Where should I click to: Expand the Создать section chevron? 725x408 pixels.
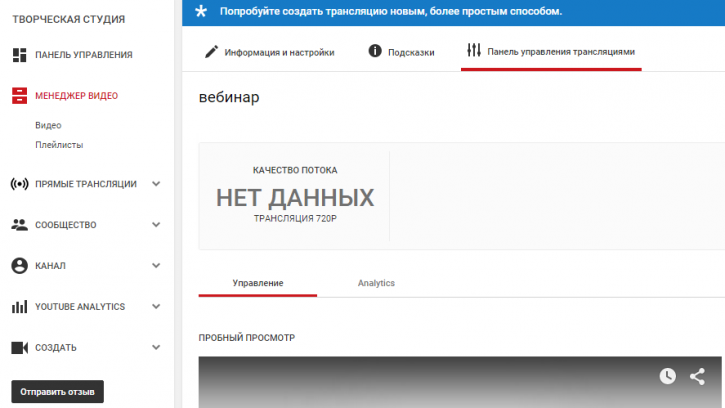[156, 347]
